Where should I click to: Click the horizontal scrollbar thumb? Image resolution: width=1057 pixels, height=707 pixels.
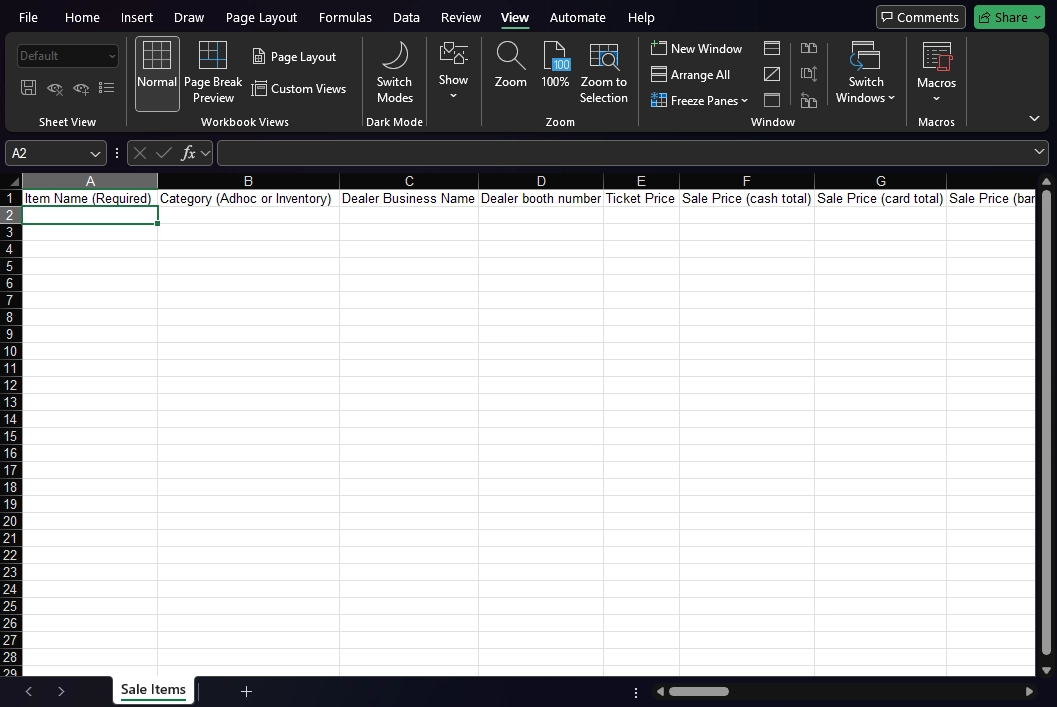tap(698, 691)
